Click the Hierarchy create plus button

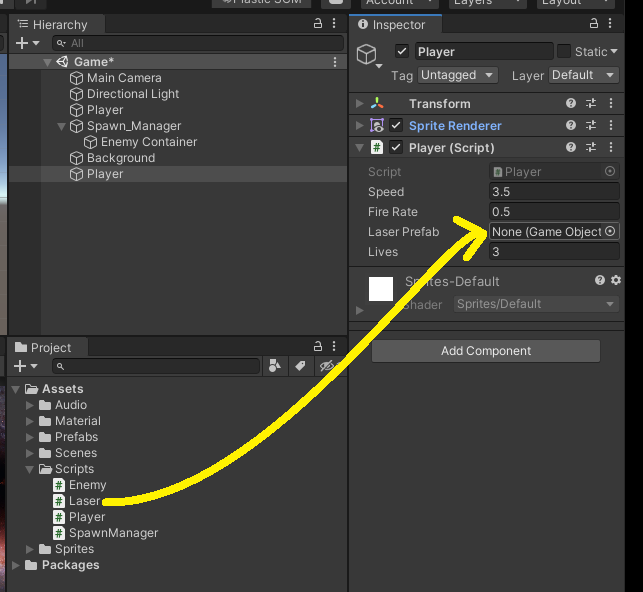click(22, 43)
